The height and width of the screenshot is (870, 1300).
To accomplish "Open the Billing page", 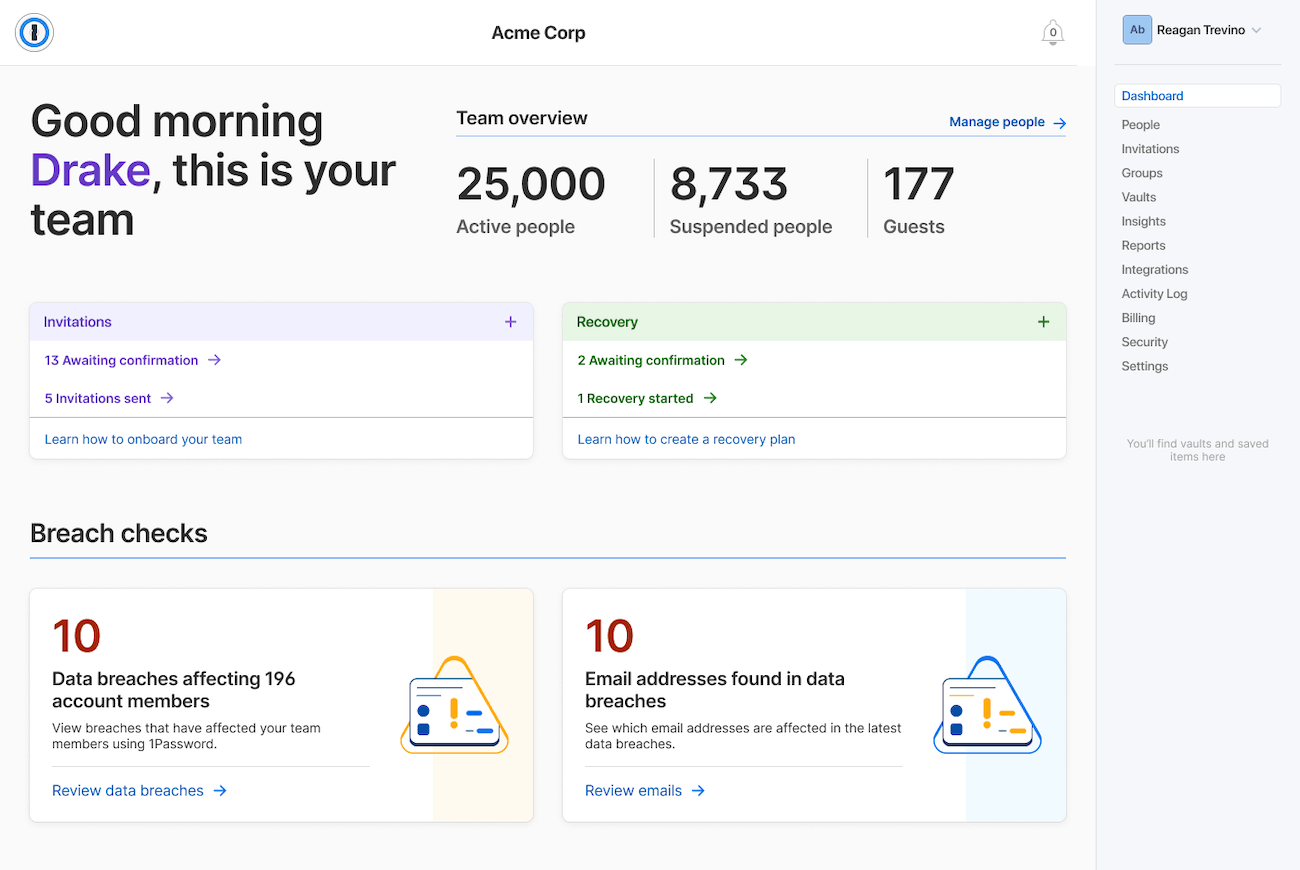I will (x=1138, y=317).
